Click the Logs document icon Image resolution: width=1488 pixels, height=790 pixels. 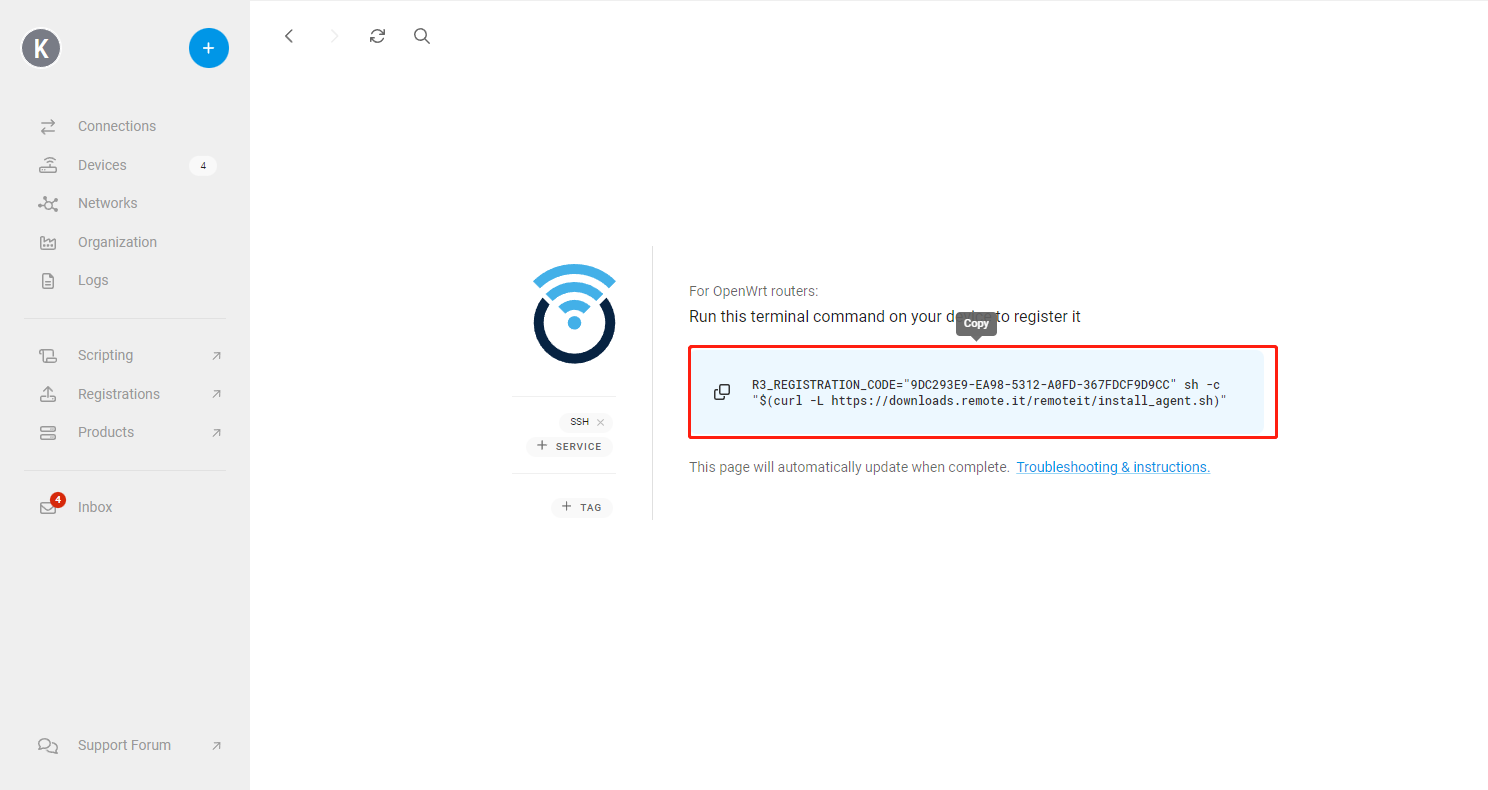(48, 281)
